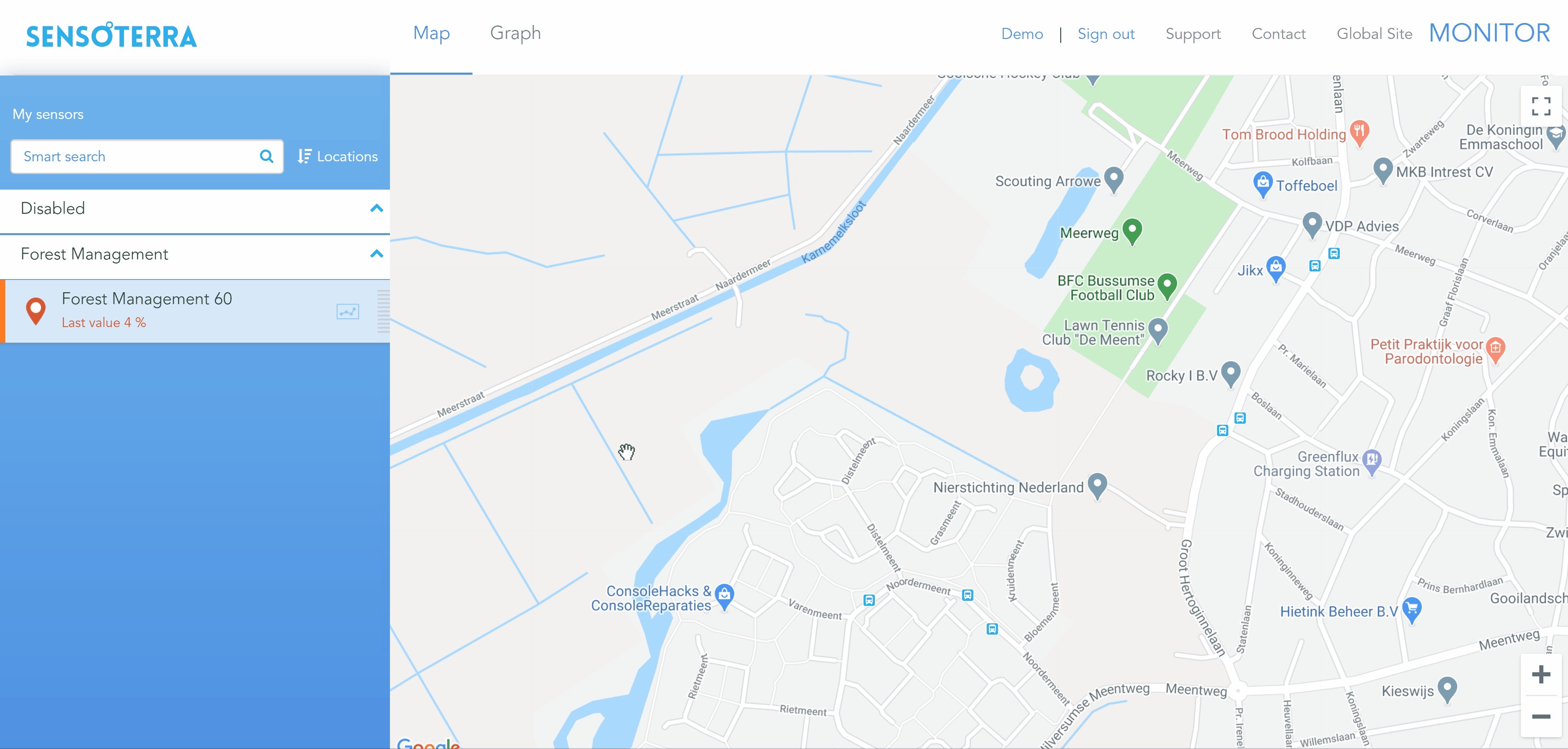
Task: Click Petit Praktijk voor Parodontologie pin
Action: click(x=1496, y=350)
